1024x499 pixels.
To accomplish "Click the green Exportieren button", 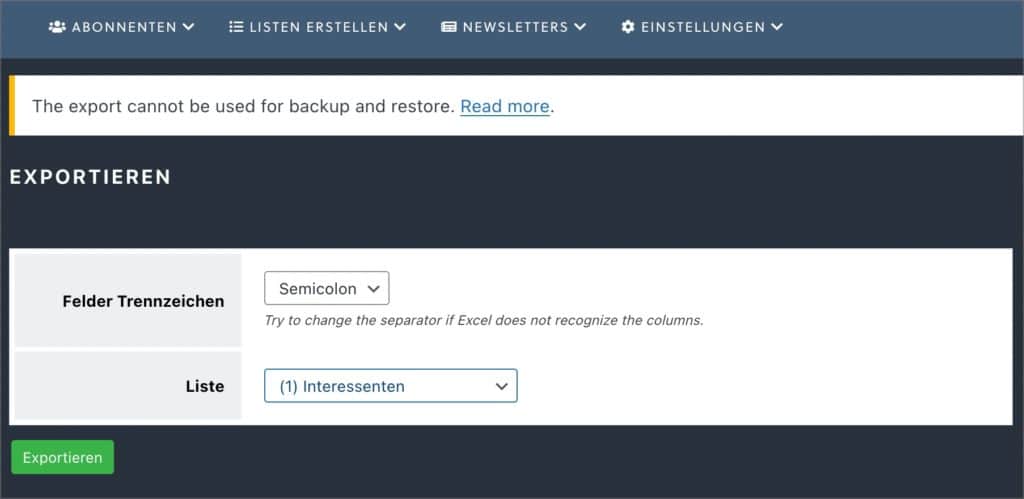I will [x=63, y=457].
